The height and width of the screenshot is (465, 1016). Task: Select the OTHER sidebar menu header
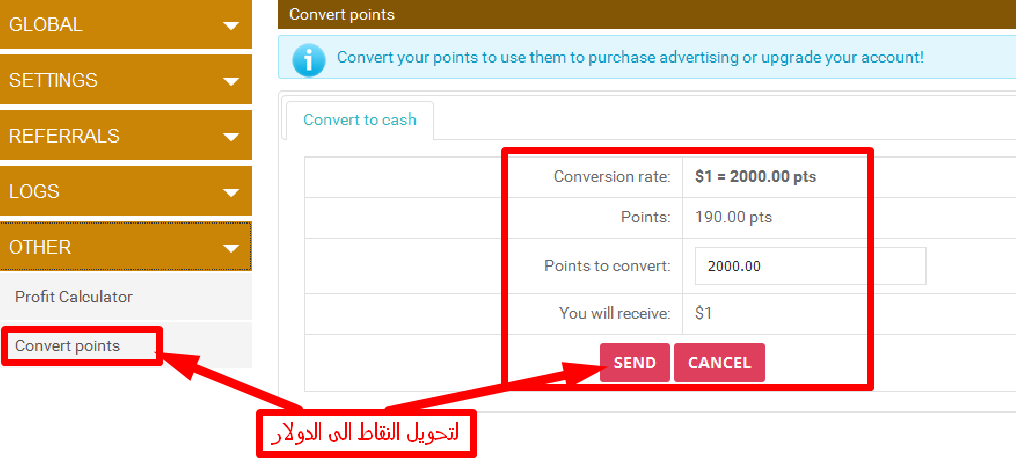(126, 247)
